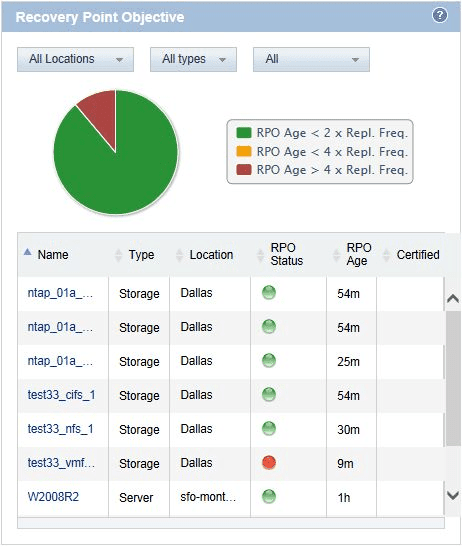Click scroll down arrow in table
The width and height of the screenshot is (462, 547).
pyautogui.click(x=453, y=495)
